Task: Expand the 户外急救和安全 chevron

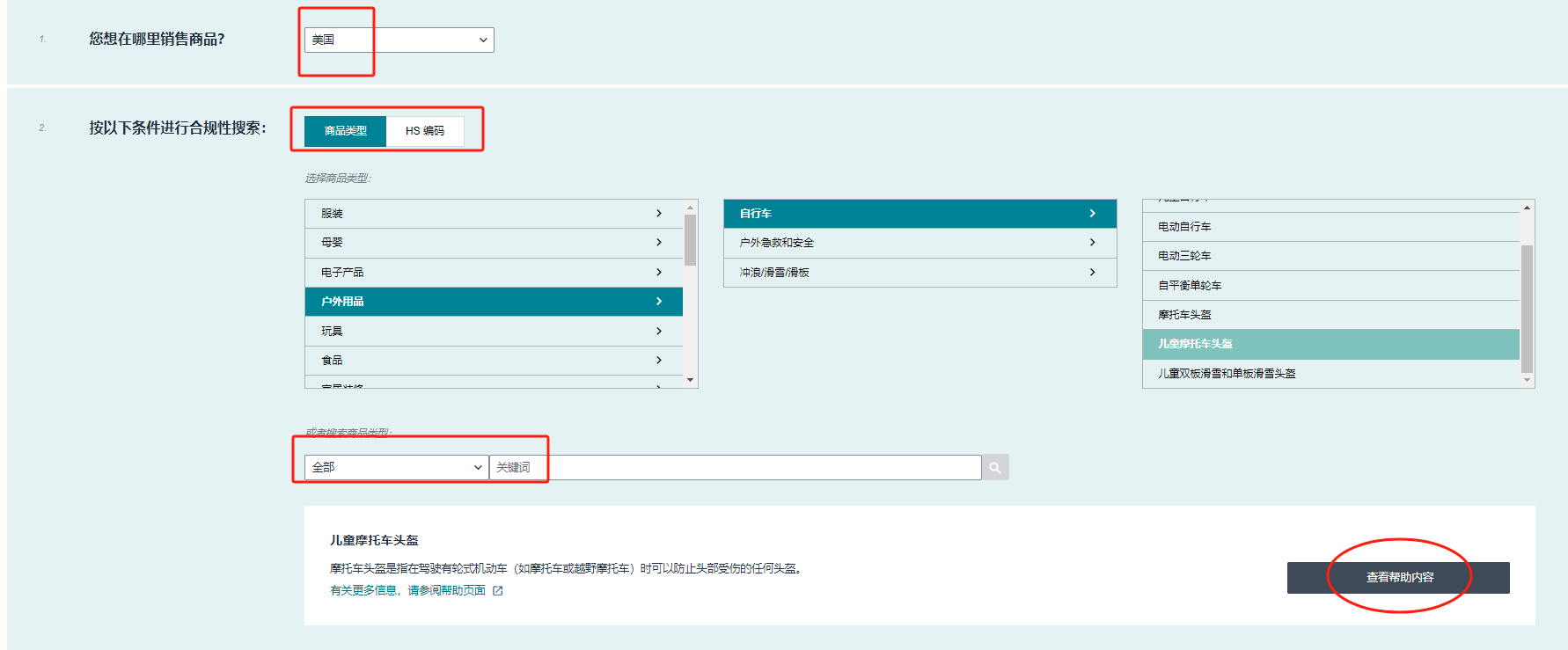Action: point(1093,243)
